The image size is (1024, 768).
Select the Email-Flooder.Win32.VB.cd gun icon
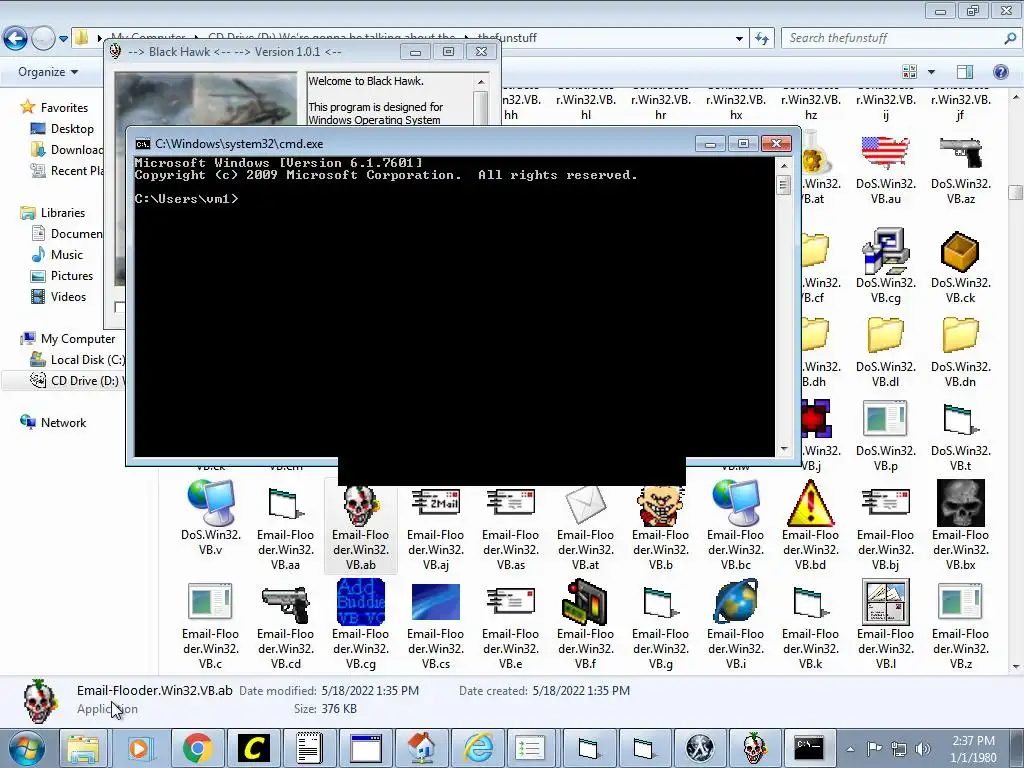point(285,603)
